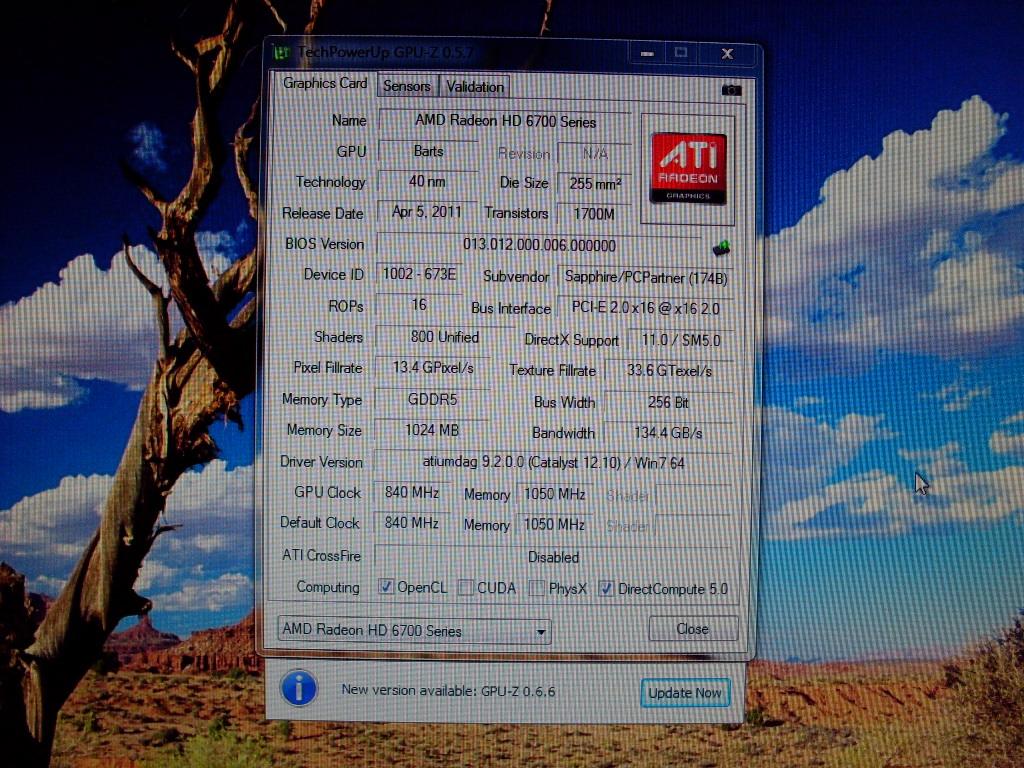Click the Texture Fillrate field 33.6 GTexel/s
This screenshot has width=1024, height=768.
point(669,371)
